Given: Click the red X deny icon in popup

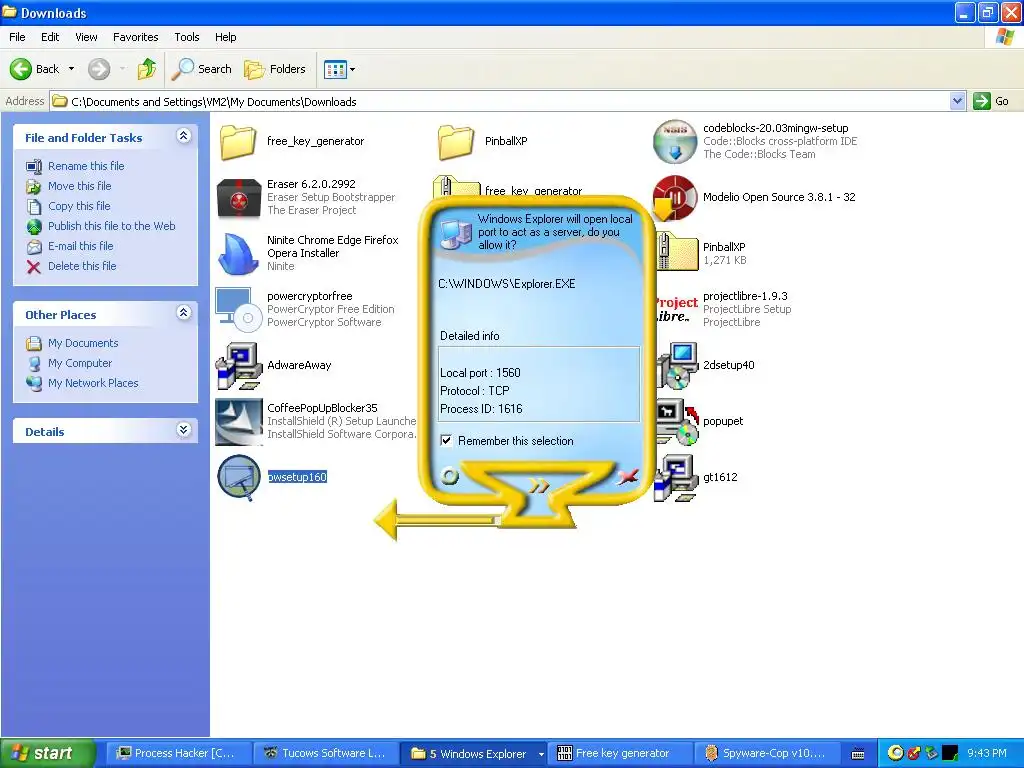Looking at the screenshot, I should click(627, 476).
